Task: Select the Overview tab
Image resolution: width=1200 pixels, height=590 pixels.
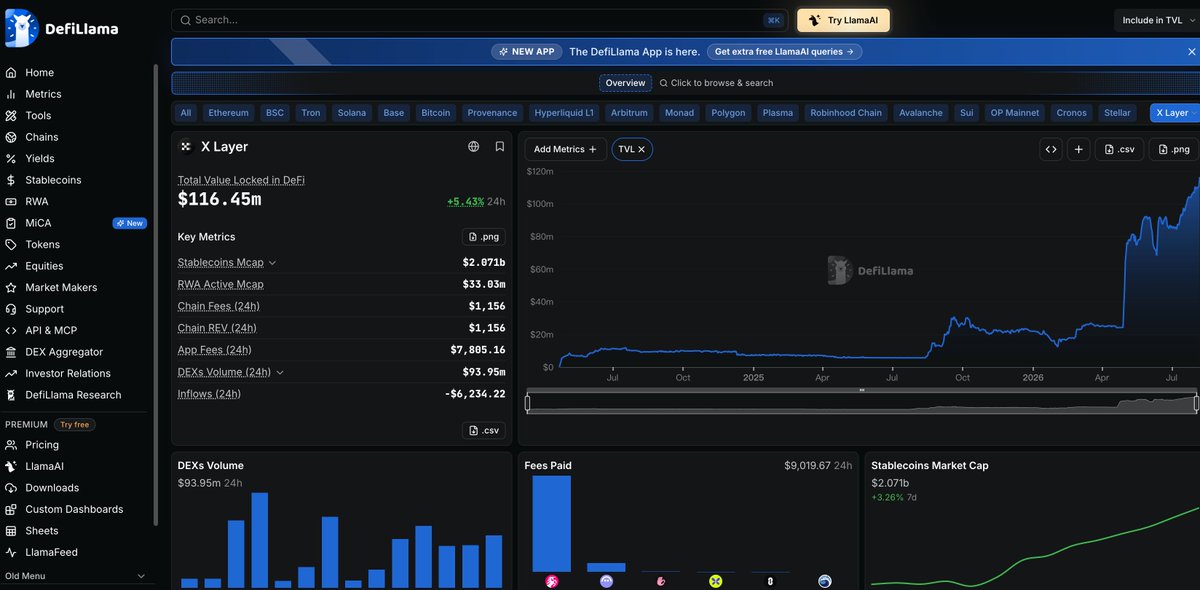Action: (x=625, y=83)
